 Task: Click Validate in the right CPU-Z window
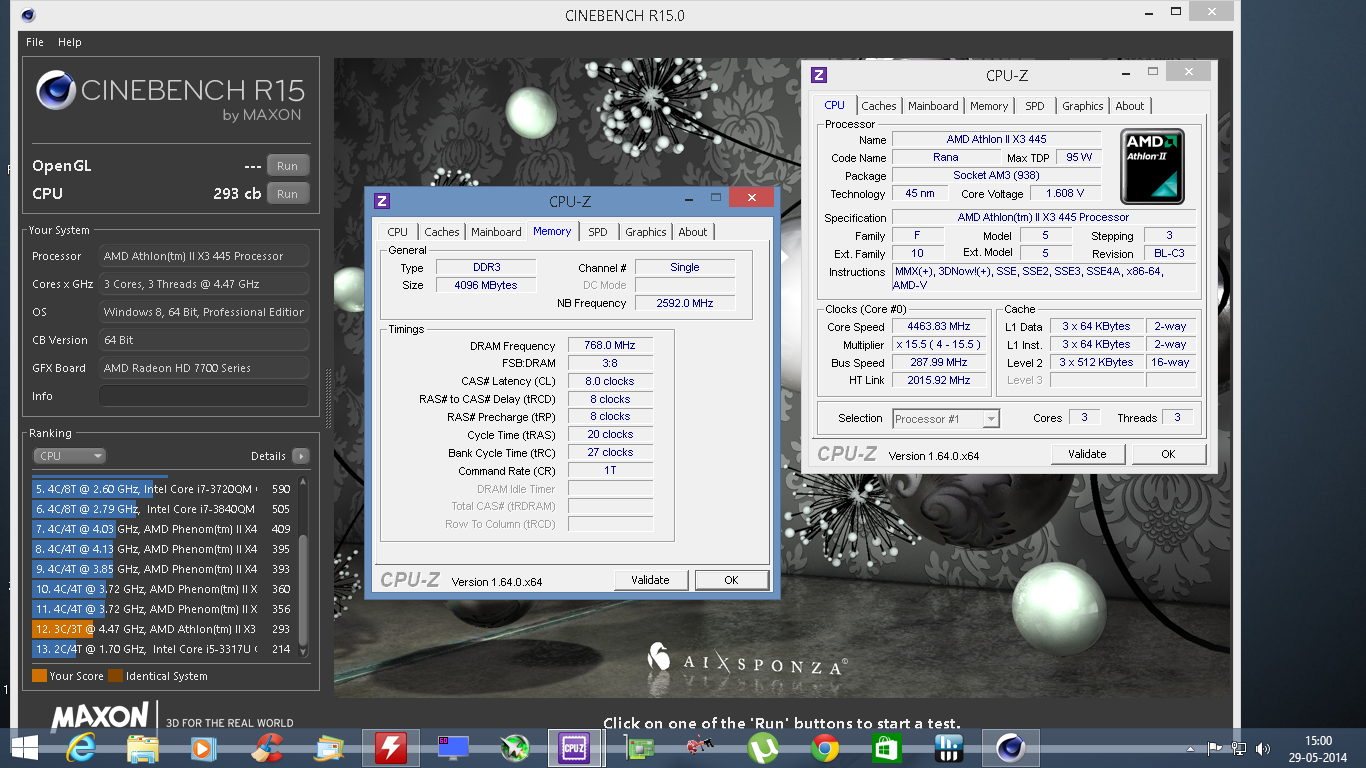tap(1087, 454)
